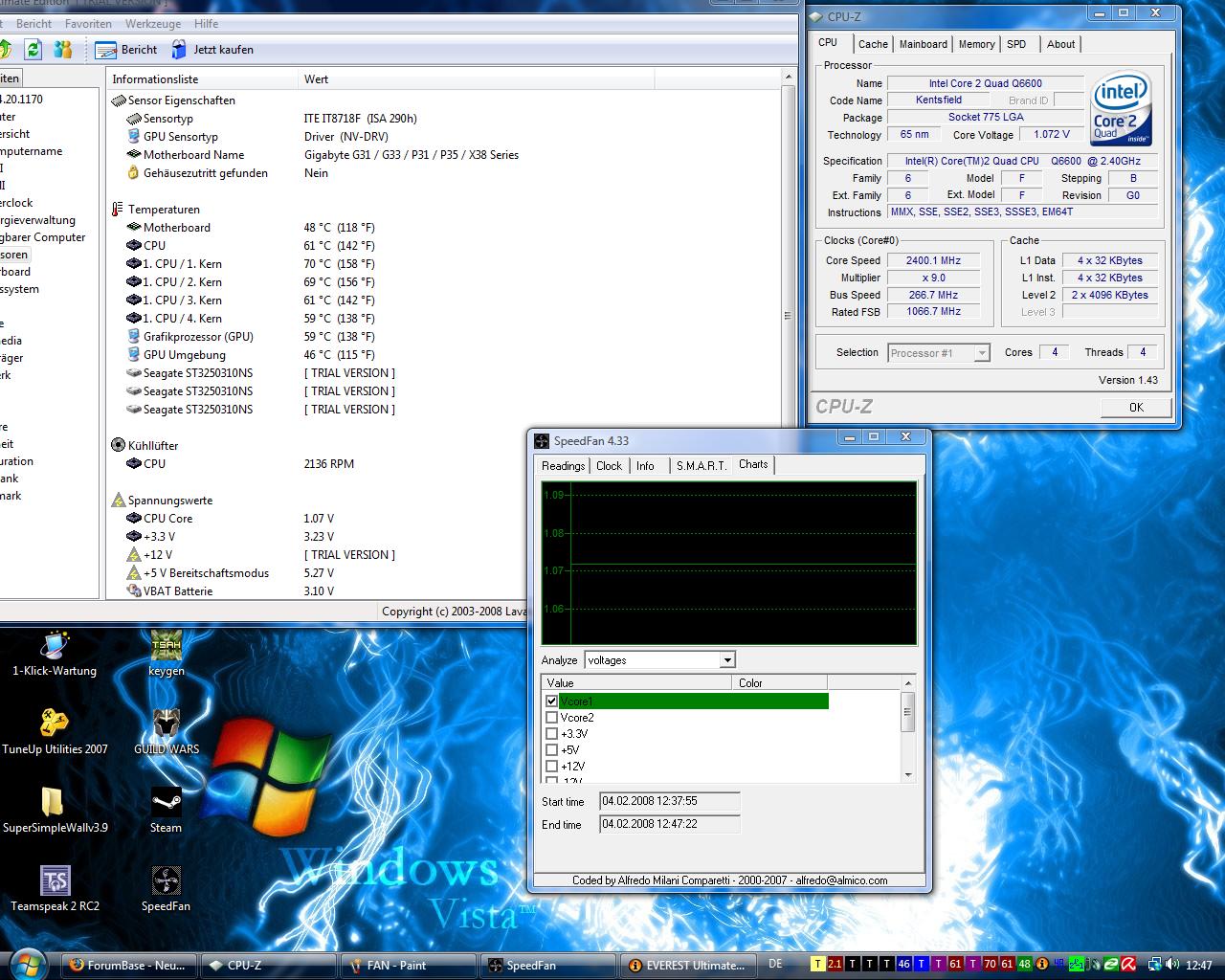Screen dimensions: 1225x980
Task: Click the volume speaker tray icon
Action: 1174,965
